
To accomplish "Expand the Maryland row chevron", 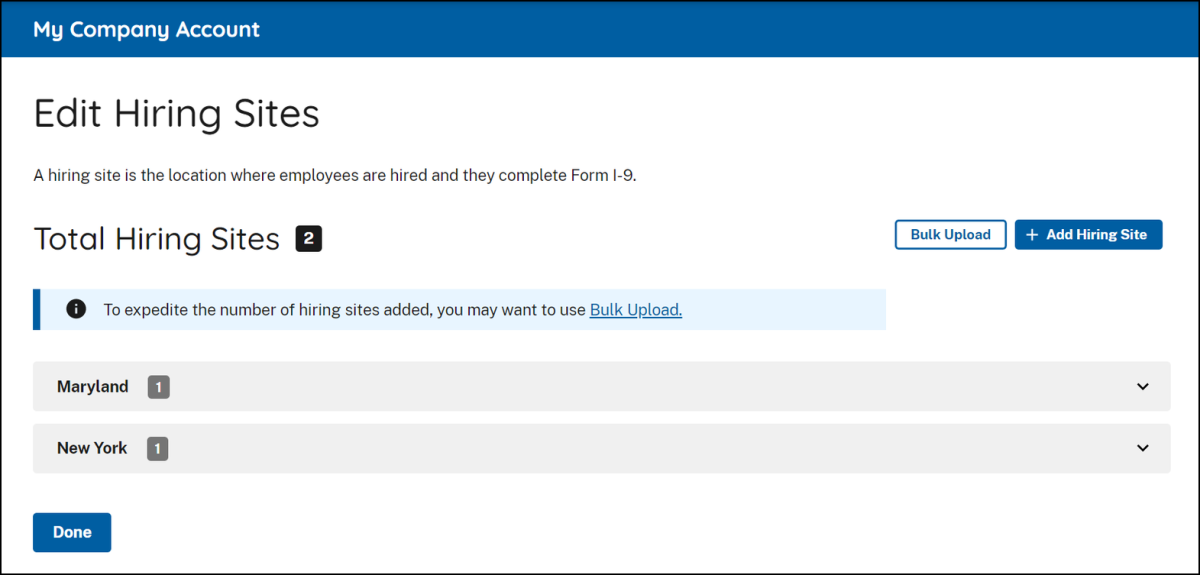I will [x=1143, y=387].
